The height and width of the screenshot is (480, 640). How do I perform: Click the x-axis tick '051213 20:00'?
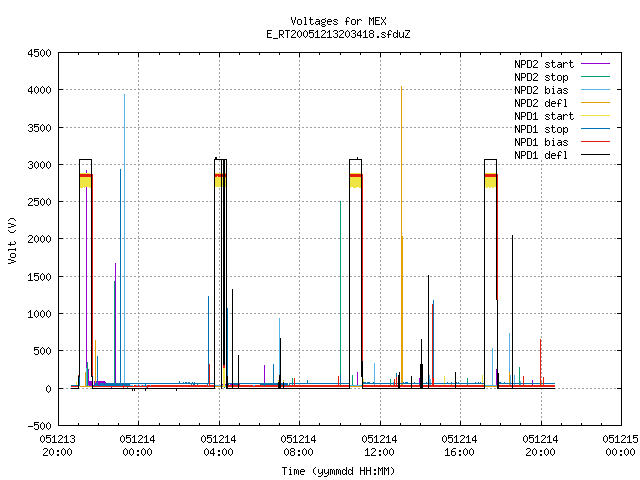click(58, 446)
